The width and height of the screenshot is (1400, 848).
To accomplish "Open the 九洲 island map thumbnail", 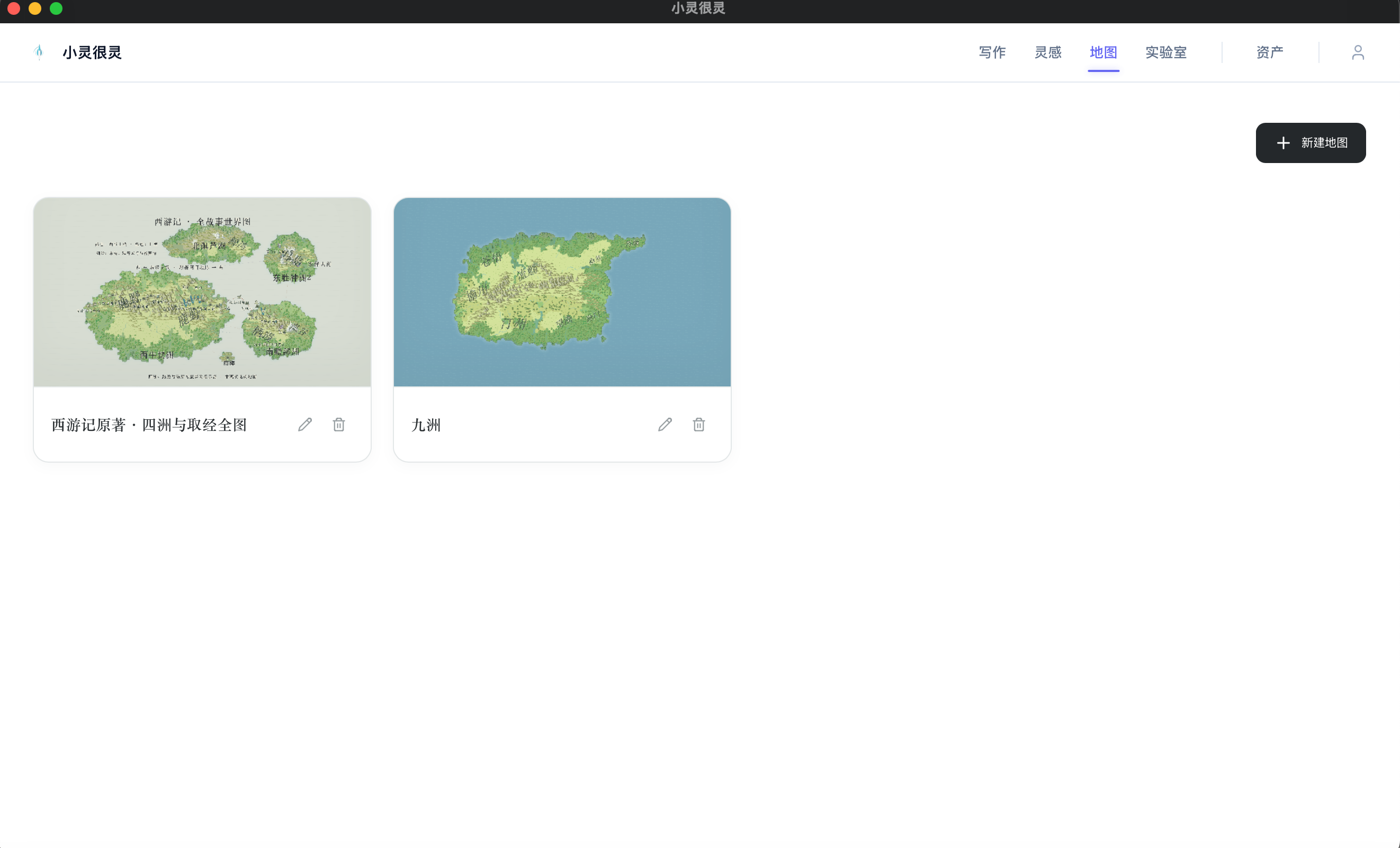I will click(x=562, y=292).
